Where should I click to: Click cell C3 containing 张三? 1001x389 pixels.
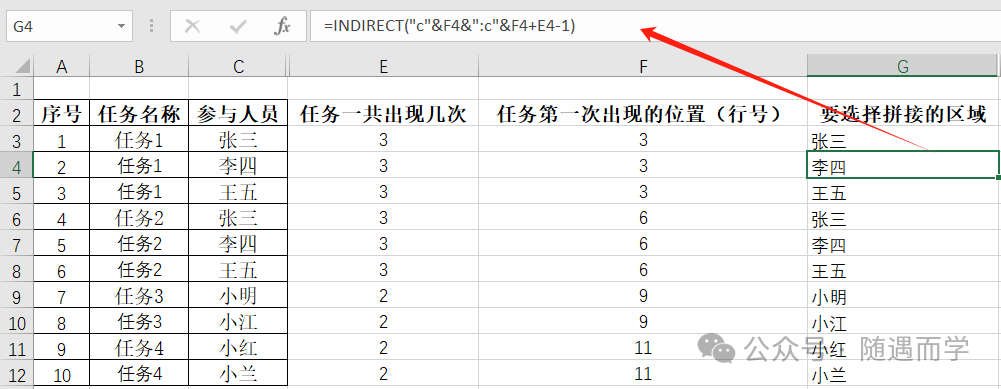pos(238,140)
